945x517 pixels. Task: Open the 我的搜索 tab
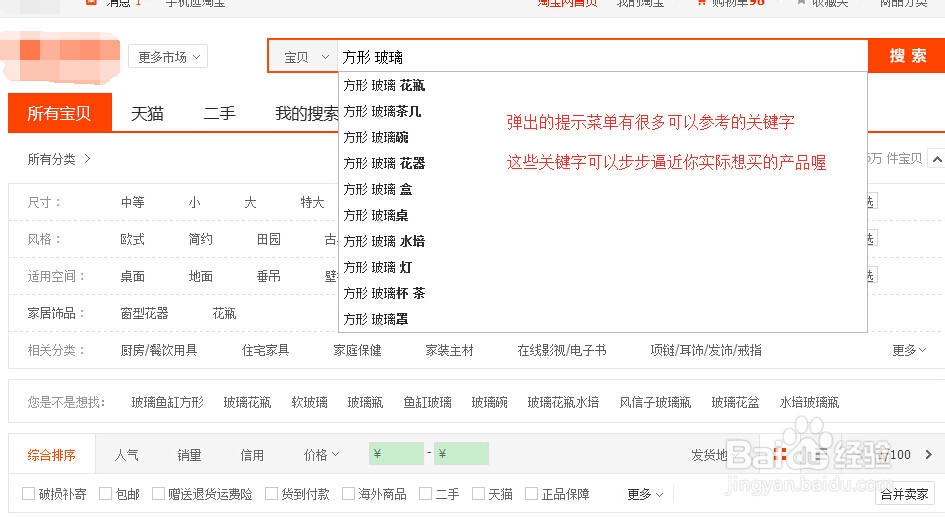pyautogui.click(x=306, y=113)
